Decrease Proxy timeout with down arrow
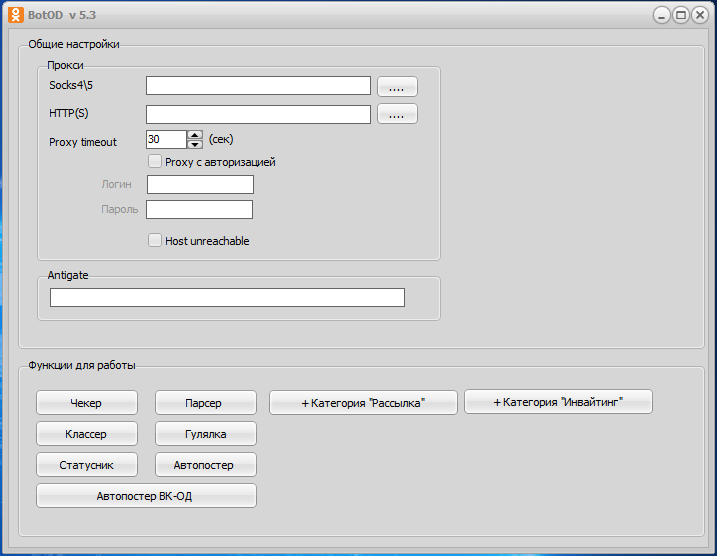The height and width of the screenshot is (556, 717). [195, 144]
